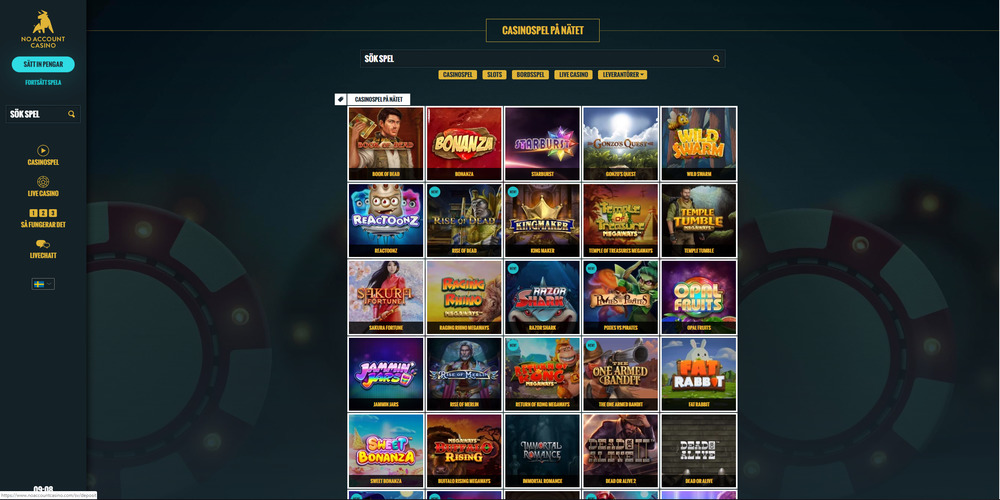Open the Fat Rabbit game thumbnail
This screenshot has width=1000, height=500.
click(x=698, y=374)
